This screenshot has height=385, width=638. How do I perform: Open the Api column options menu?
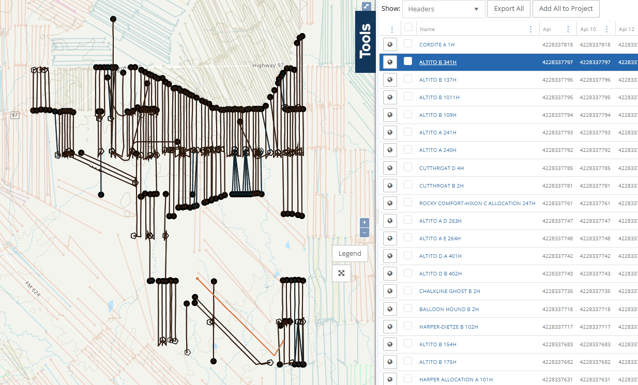pyautogui.click(x=568, y=29)
